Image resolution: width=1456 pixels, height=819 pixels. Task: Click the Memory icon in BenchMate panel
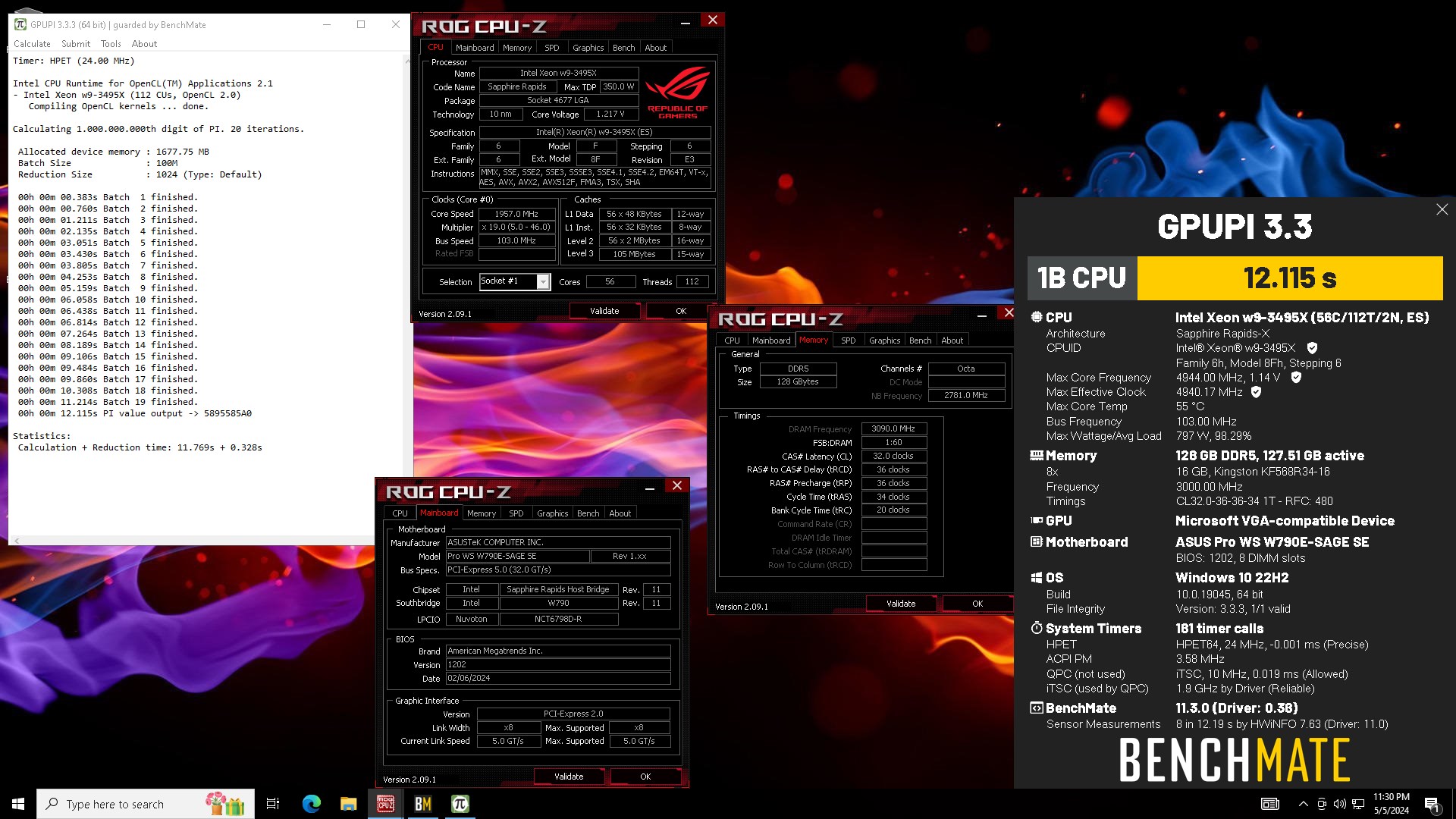[1037, 455]
